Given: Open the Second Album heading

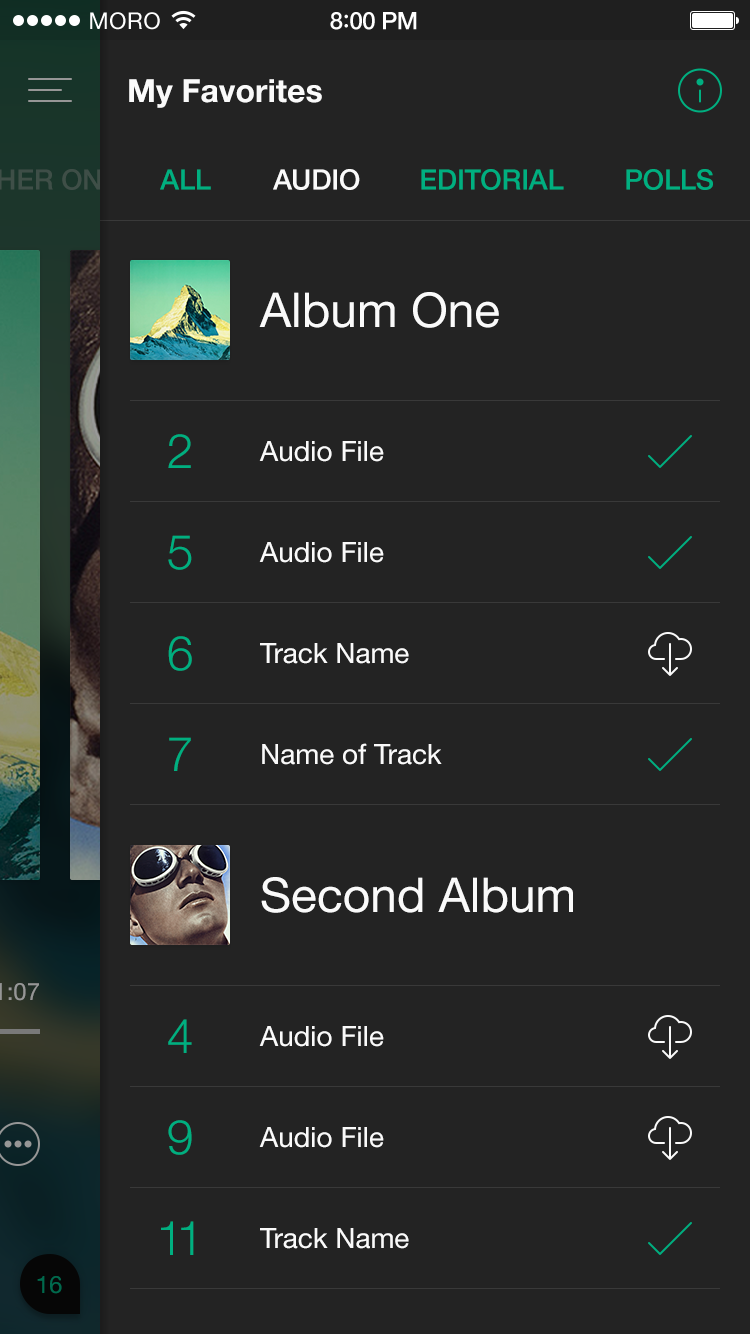Looking at the screenshot, I should 418,896.
